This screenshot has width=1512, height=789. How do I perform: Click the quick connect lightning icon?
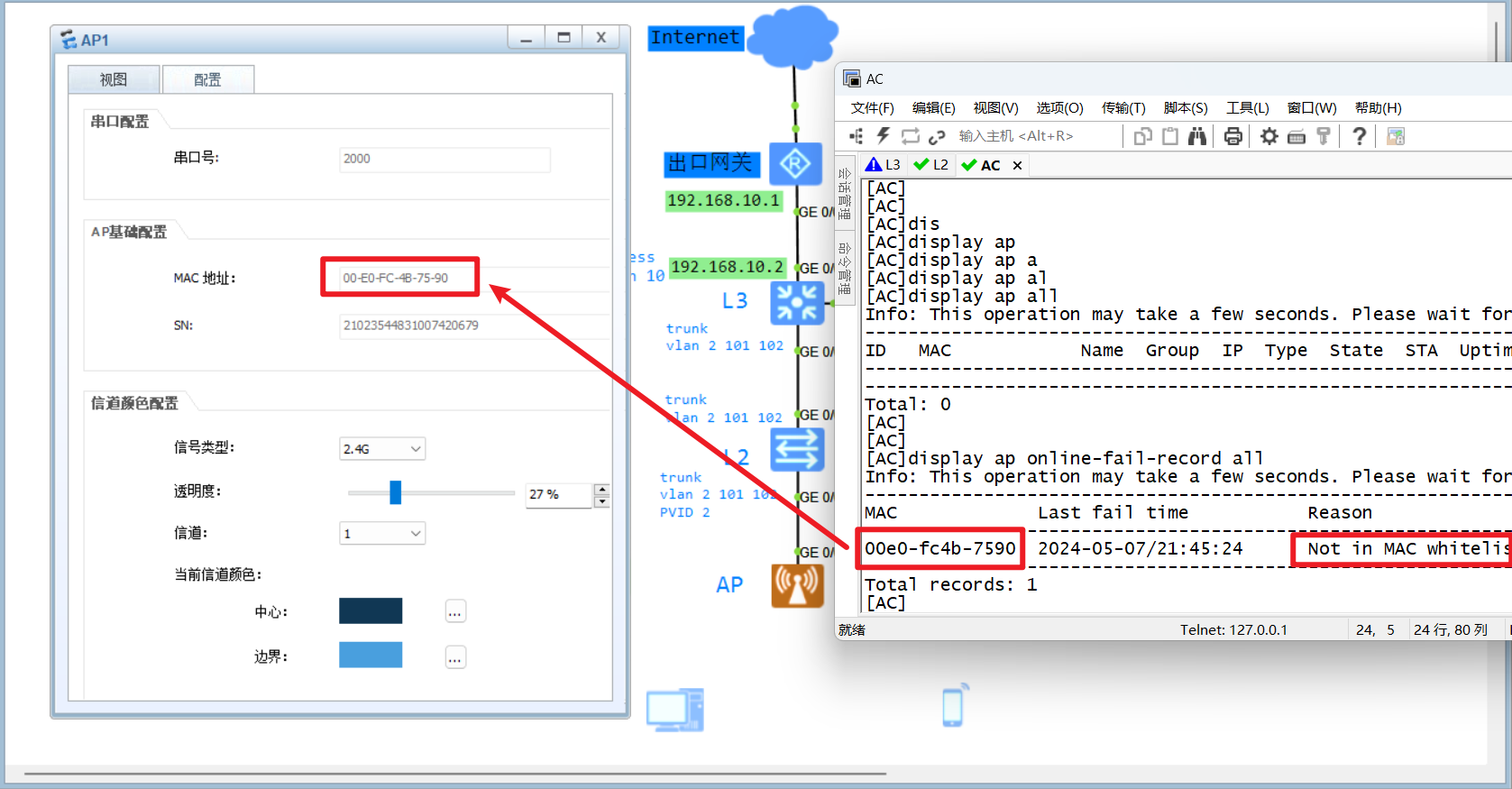[884, 136]
